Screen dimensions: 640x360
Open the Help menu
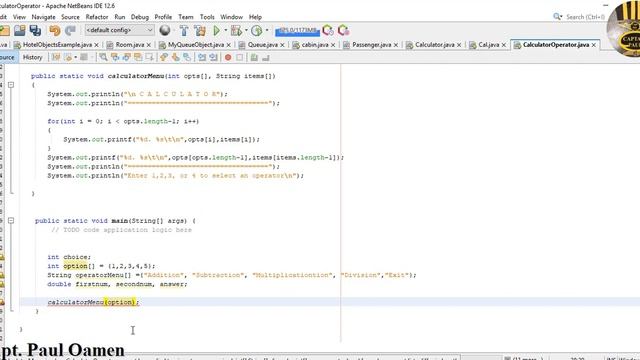pos(255,17)
